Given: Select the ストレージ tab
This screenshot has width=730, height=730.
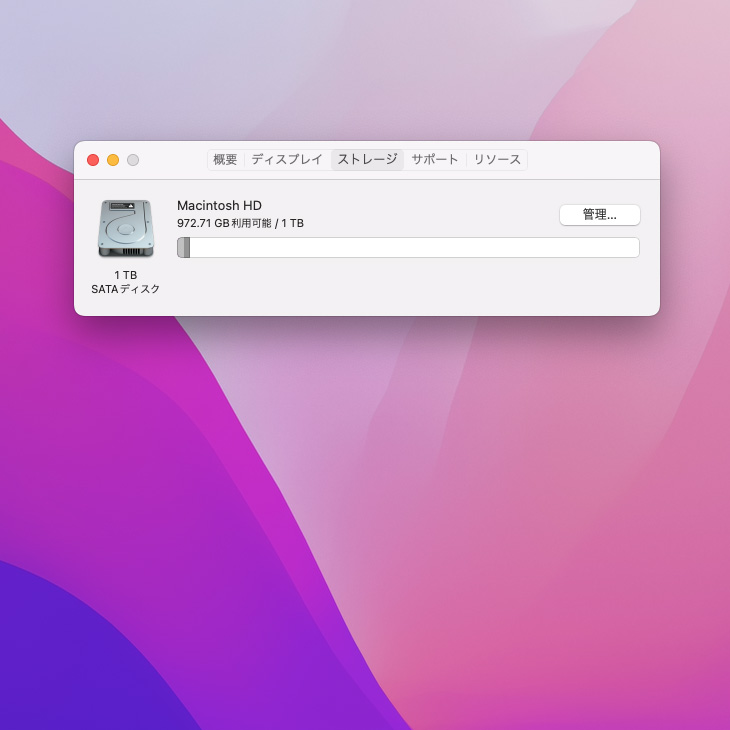Looking at the screenshot, I should 367,160.
